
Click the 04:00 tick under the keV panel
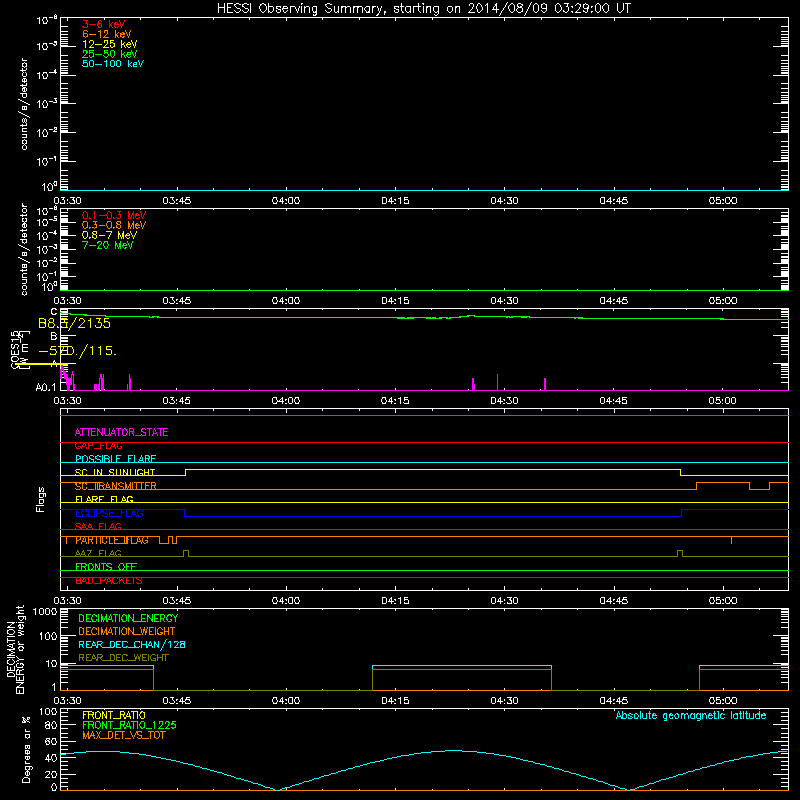coord(286,201)
